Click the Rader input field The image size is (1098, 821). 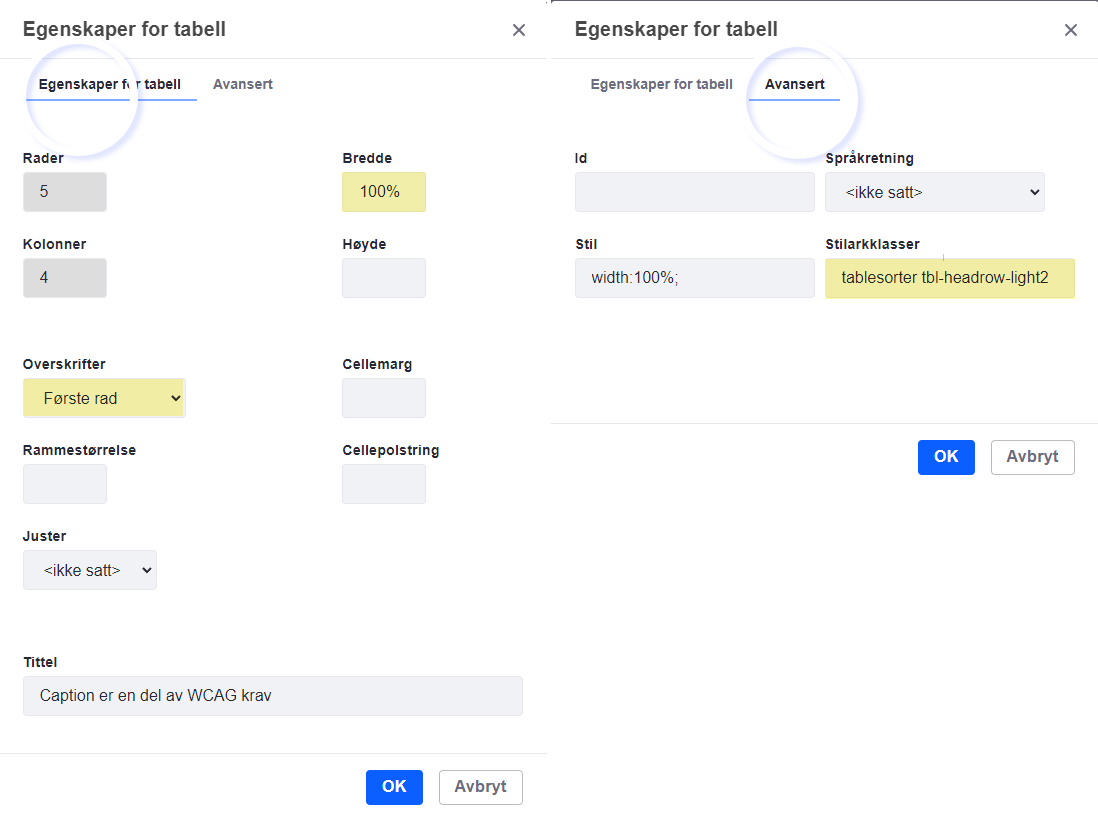[65, 192]
